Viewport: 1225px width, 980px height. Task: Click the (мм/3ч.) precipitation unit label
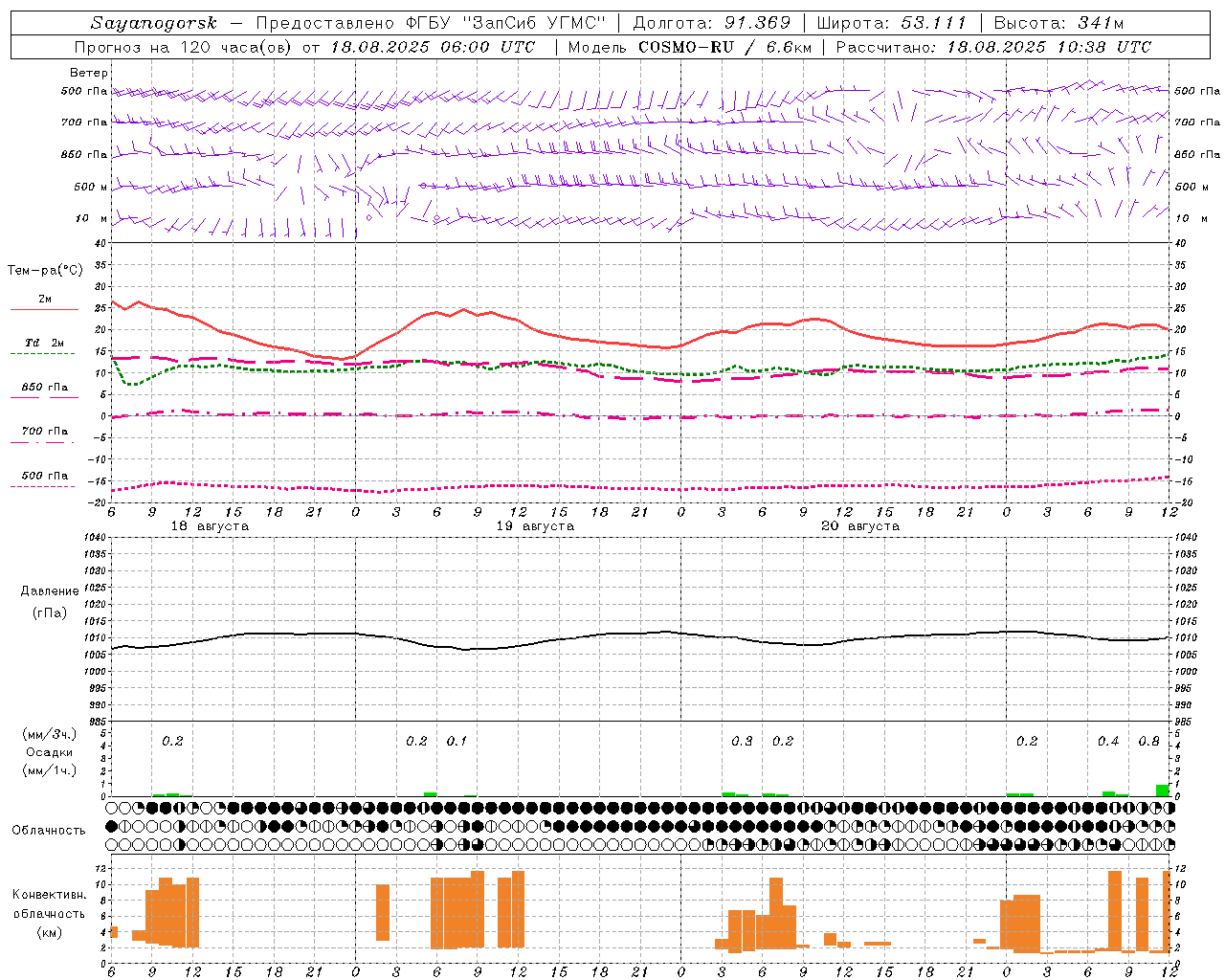tap(50, 734)
